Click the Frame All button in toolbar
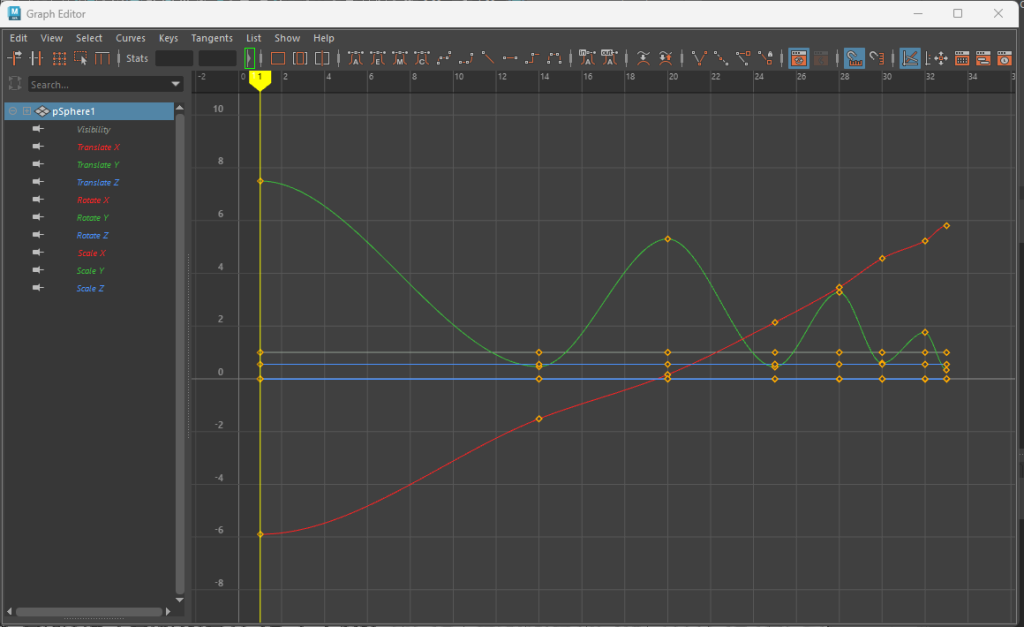 (278, 58)
